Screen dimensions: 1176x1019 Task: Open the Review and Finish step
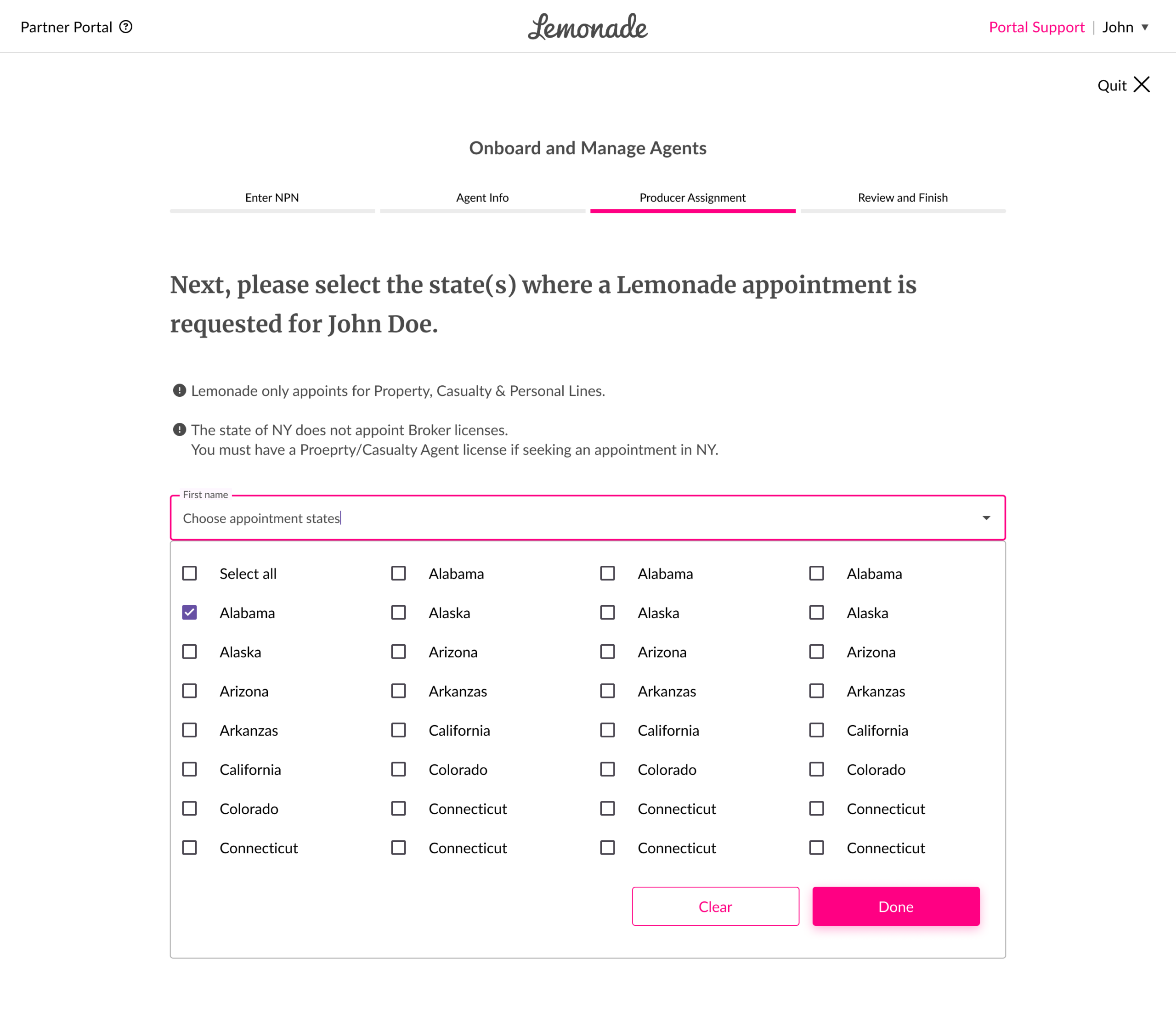click(903, 198)
